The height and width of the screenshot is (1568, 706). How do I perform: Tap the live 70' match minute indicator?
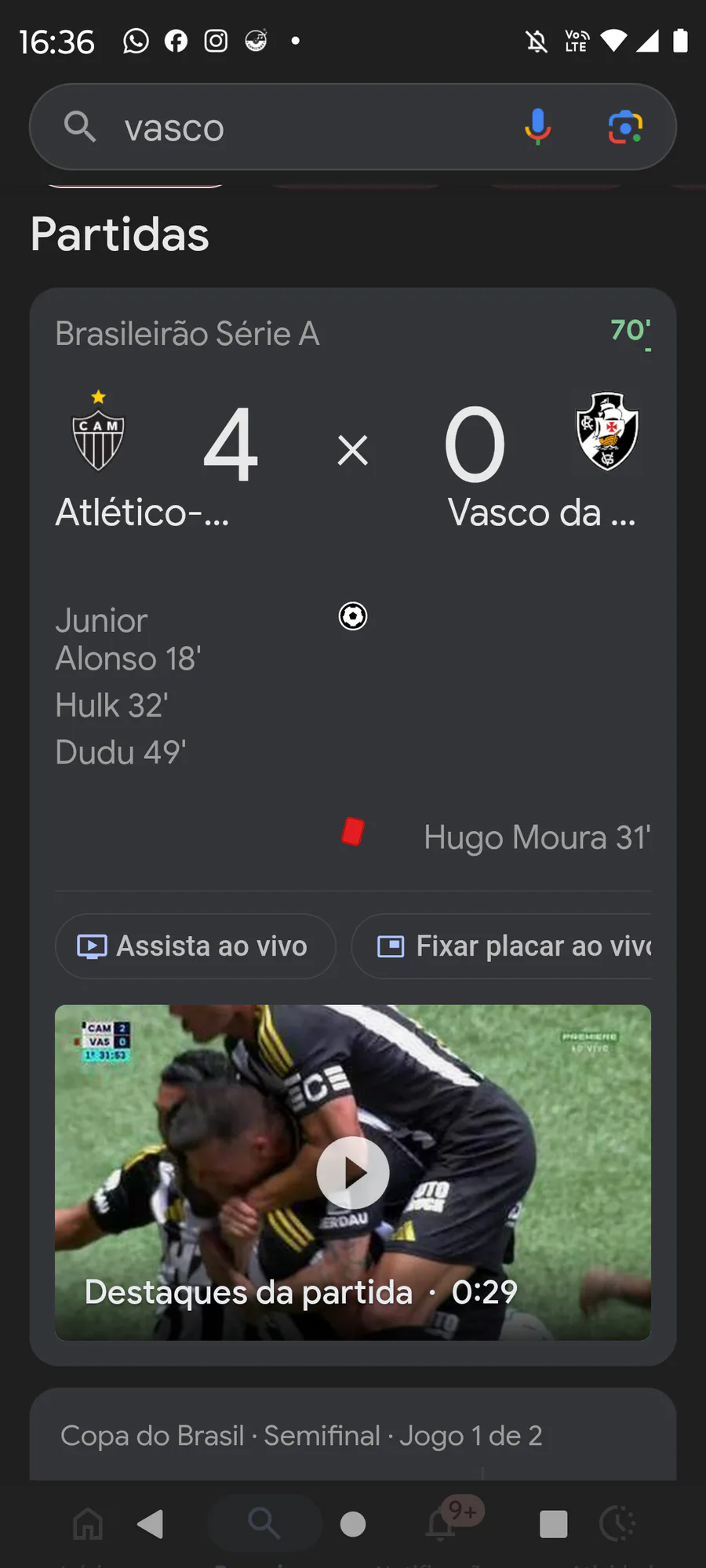point(630,332)
